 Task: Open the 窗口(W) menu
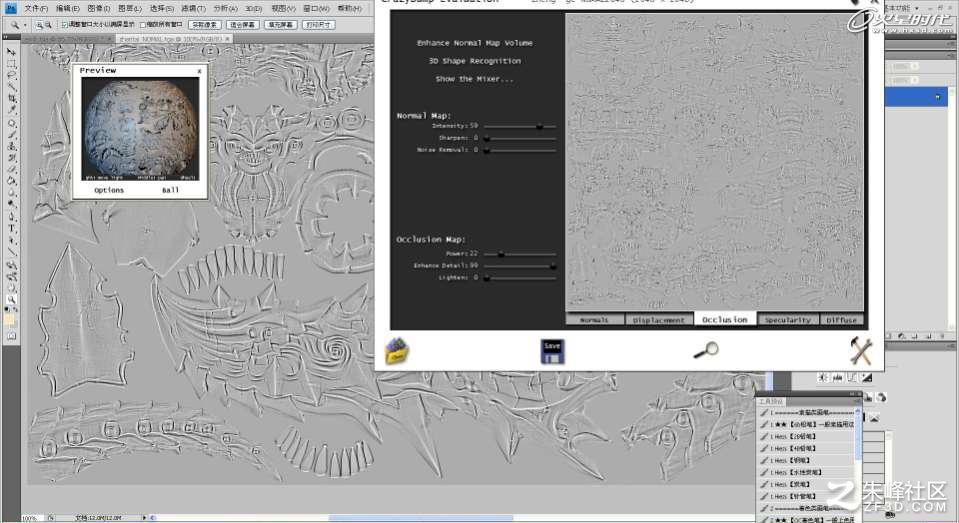(316, 9)
